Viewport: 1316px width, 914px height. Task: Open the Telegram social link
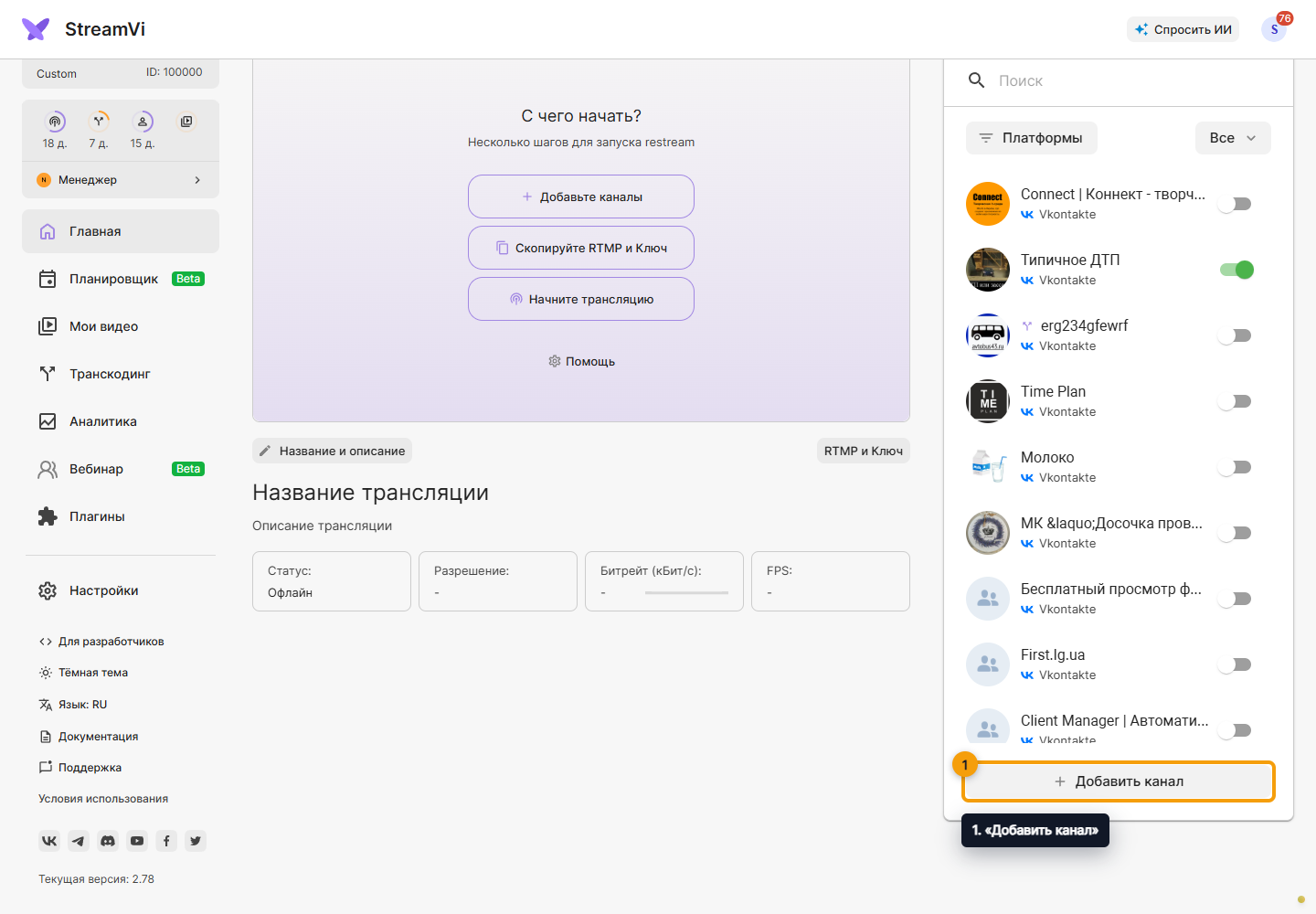point(79,841)
